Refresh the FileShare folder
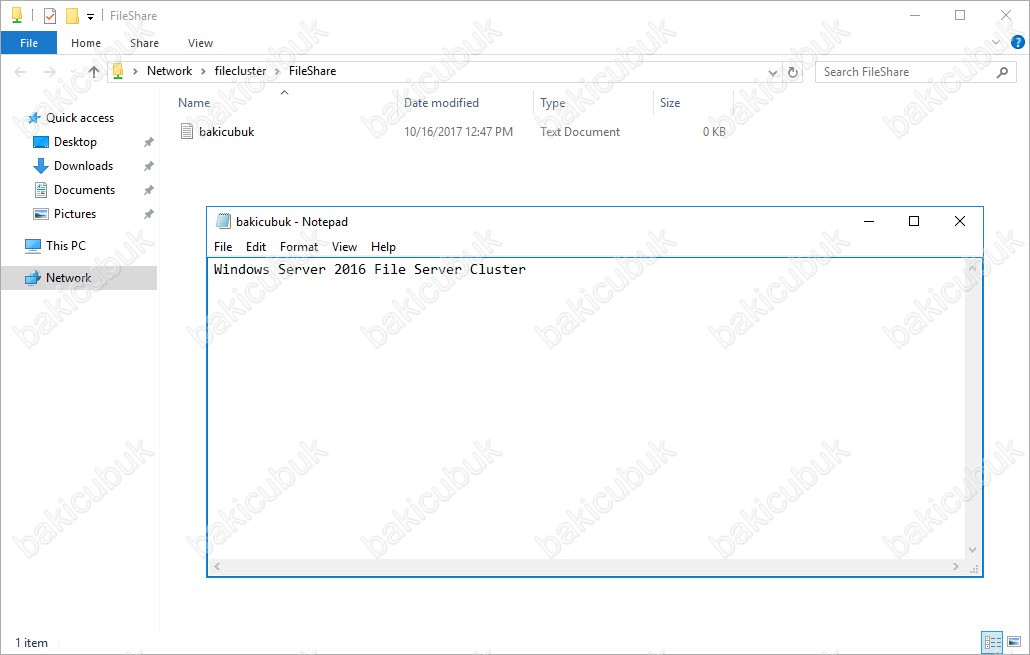The image size is (1030, 655). coord(793,72)
